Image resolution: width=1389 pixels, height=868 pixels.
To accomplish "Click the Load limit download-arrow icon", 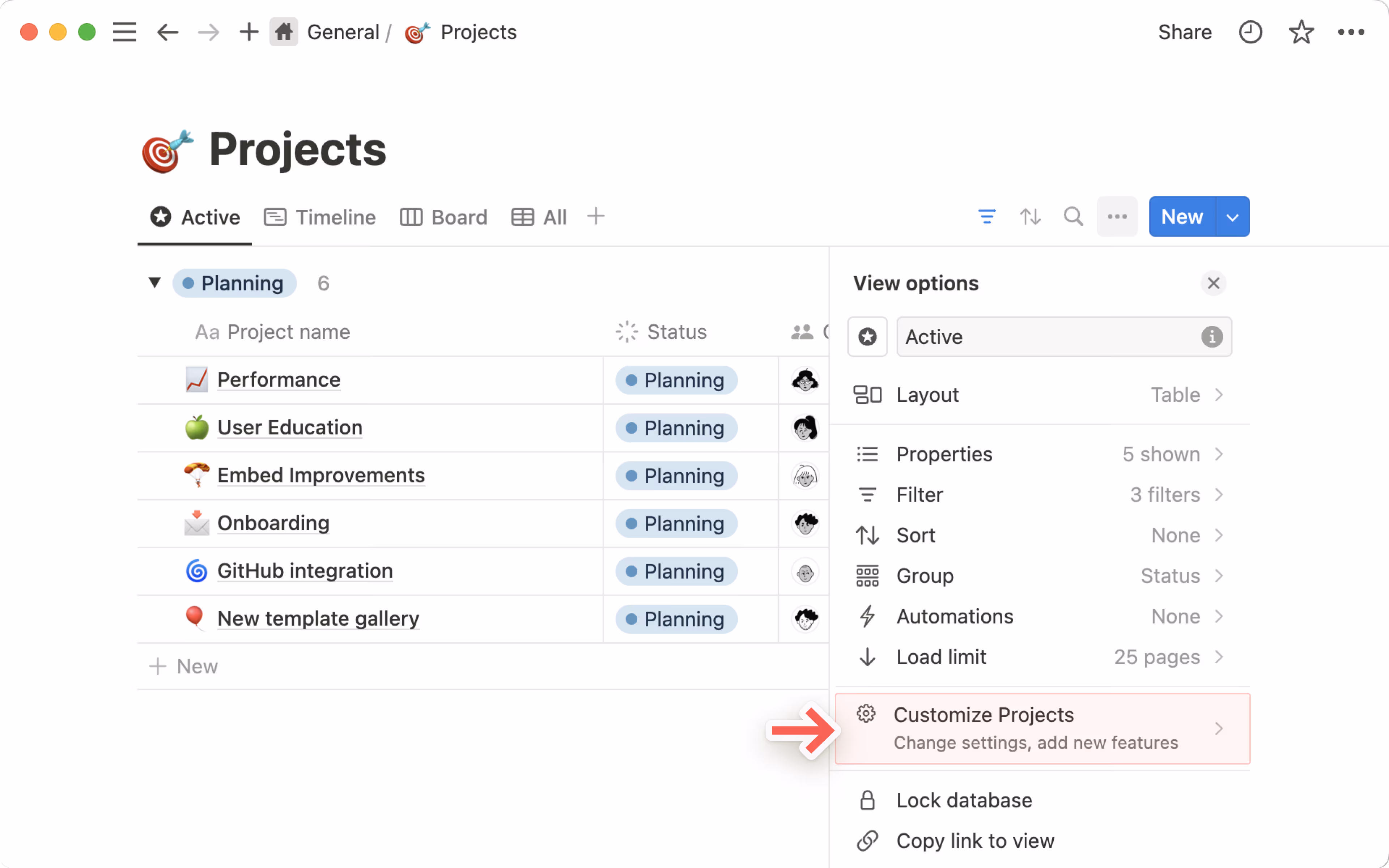I will (x=867, y=657).
